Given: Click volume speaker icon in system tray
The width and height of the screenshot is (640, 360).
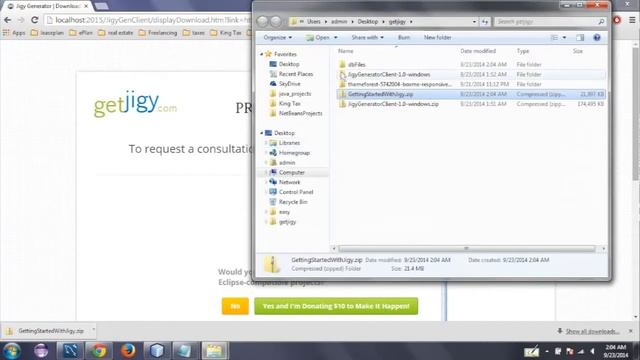Looking at the screenshot, I should click(x=593, y=351).
